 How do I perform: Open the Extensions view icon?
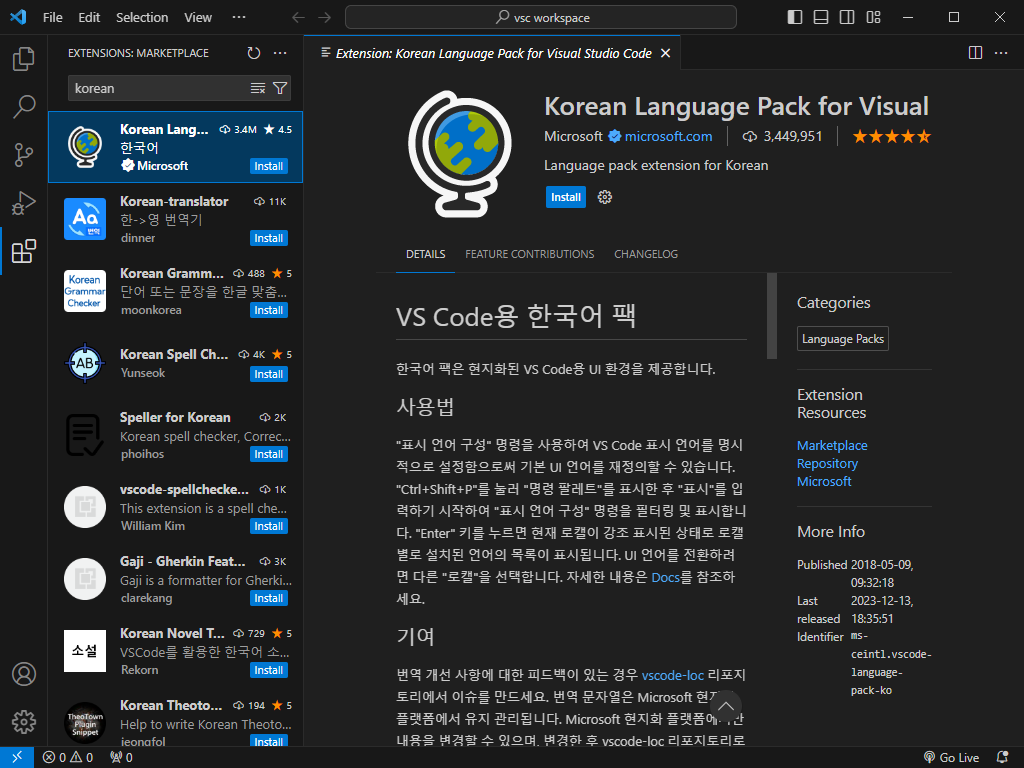24,251
